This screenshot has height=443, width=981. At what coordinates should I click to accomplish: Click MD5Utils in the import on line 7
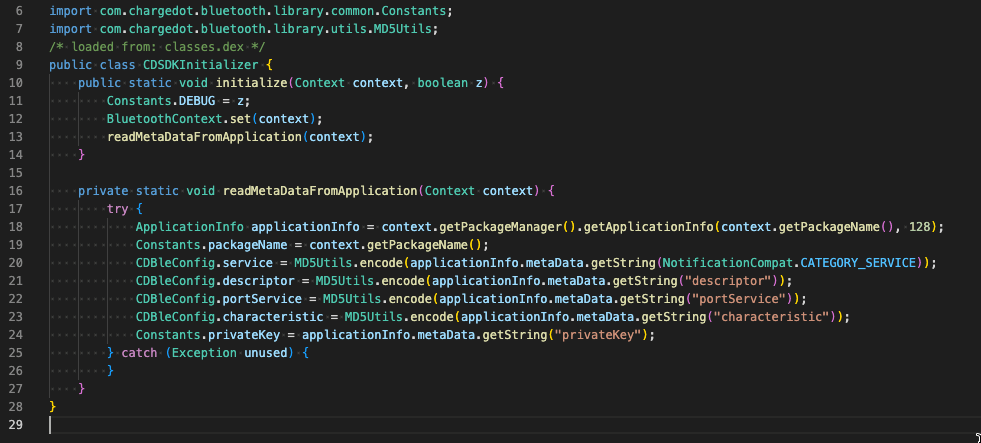coord(404,29)
